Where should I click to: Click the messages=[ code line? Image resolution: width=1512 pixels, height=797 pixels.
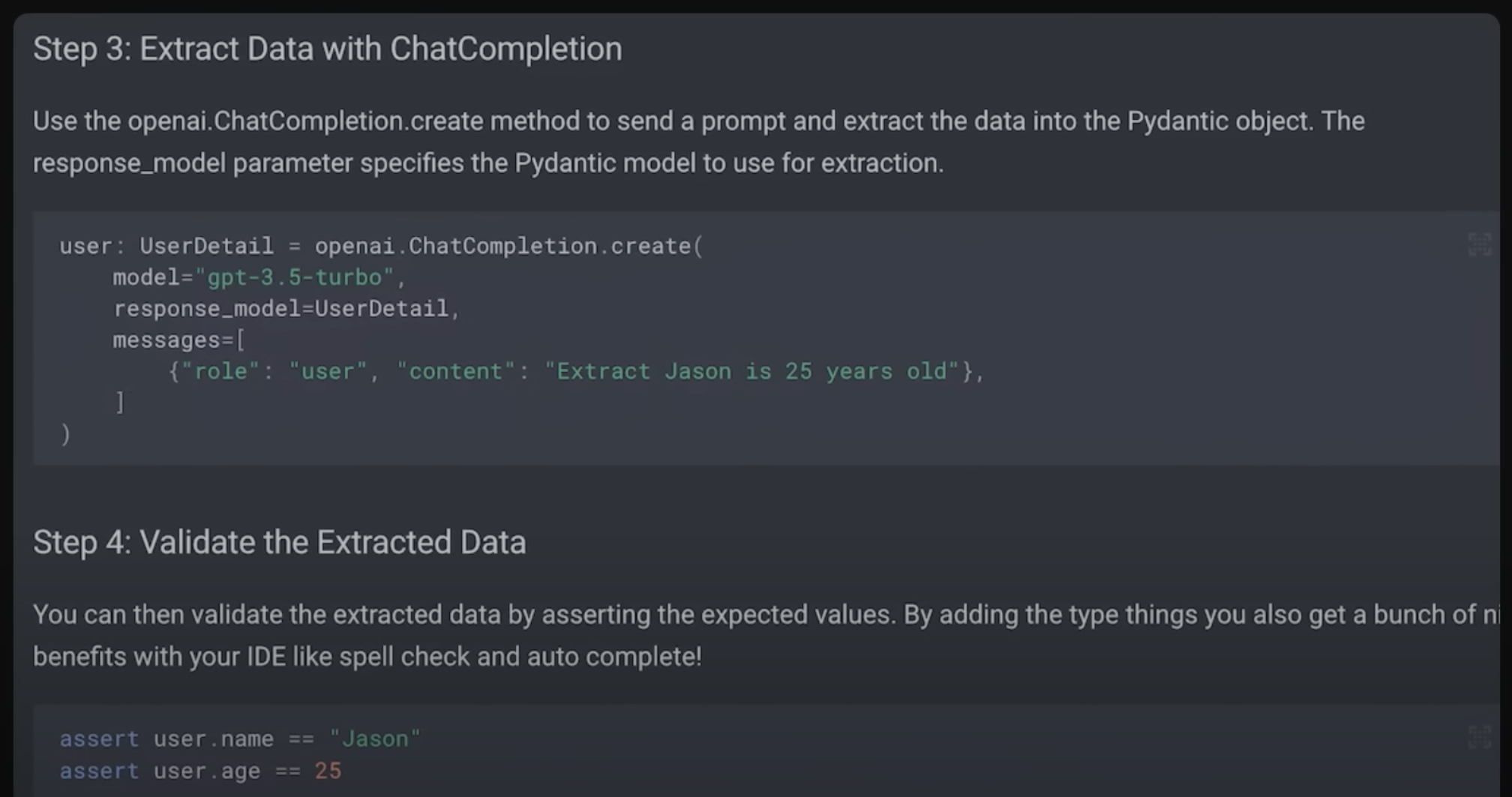[178, 340]
